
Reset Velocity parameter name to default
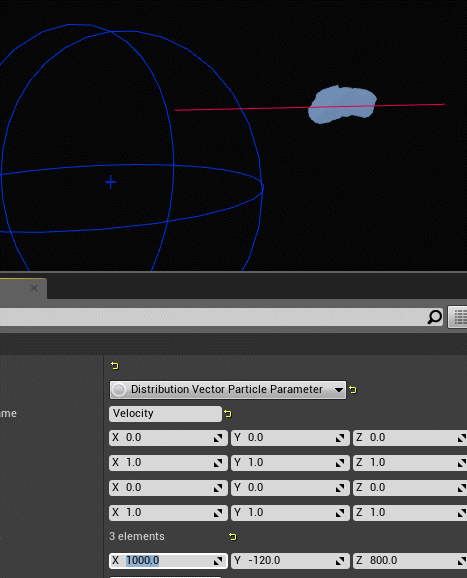228,414
